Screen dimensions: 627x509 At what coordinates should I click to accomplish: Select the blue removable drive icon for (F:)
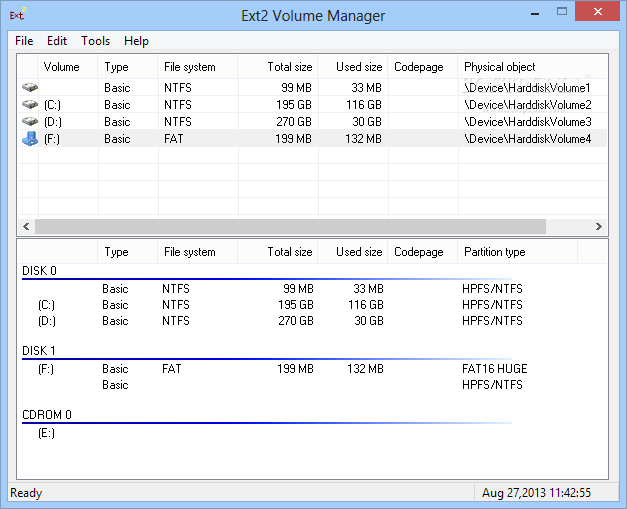pyautogui.click(x=30, y=139)
